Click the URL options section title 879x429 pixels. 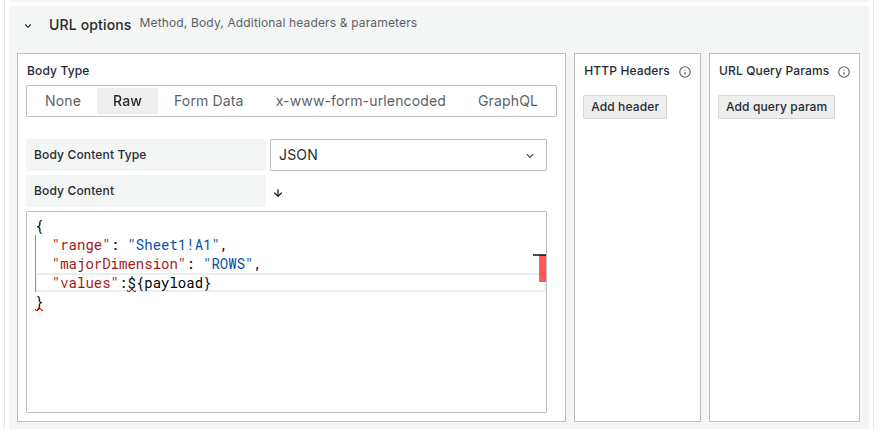tap(90, 24)
